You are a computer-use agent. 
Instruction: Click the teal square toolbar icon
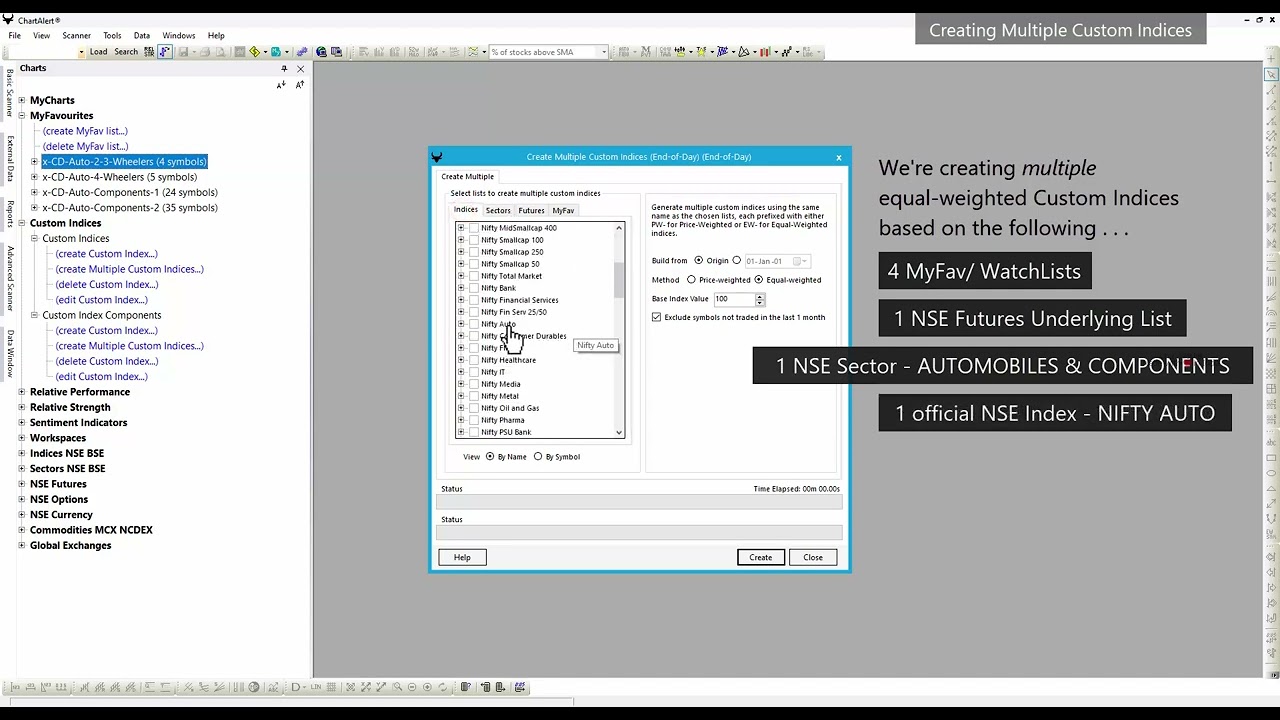[x=275, y=52]
